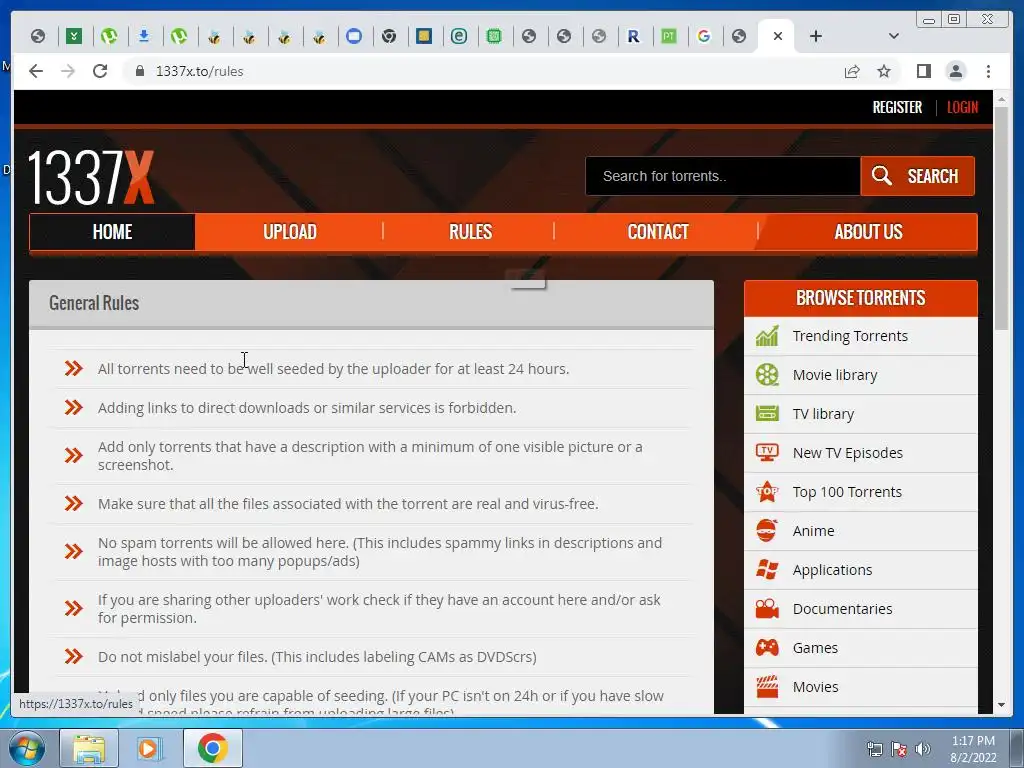1024x768 pixels.
Task: Open the ABOUT US menu item
Action: pyautogui.click(x=868, y=232)
